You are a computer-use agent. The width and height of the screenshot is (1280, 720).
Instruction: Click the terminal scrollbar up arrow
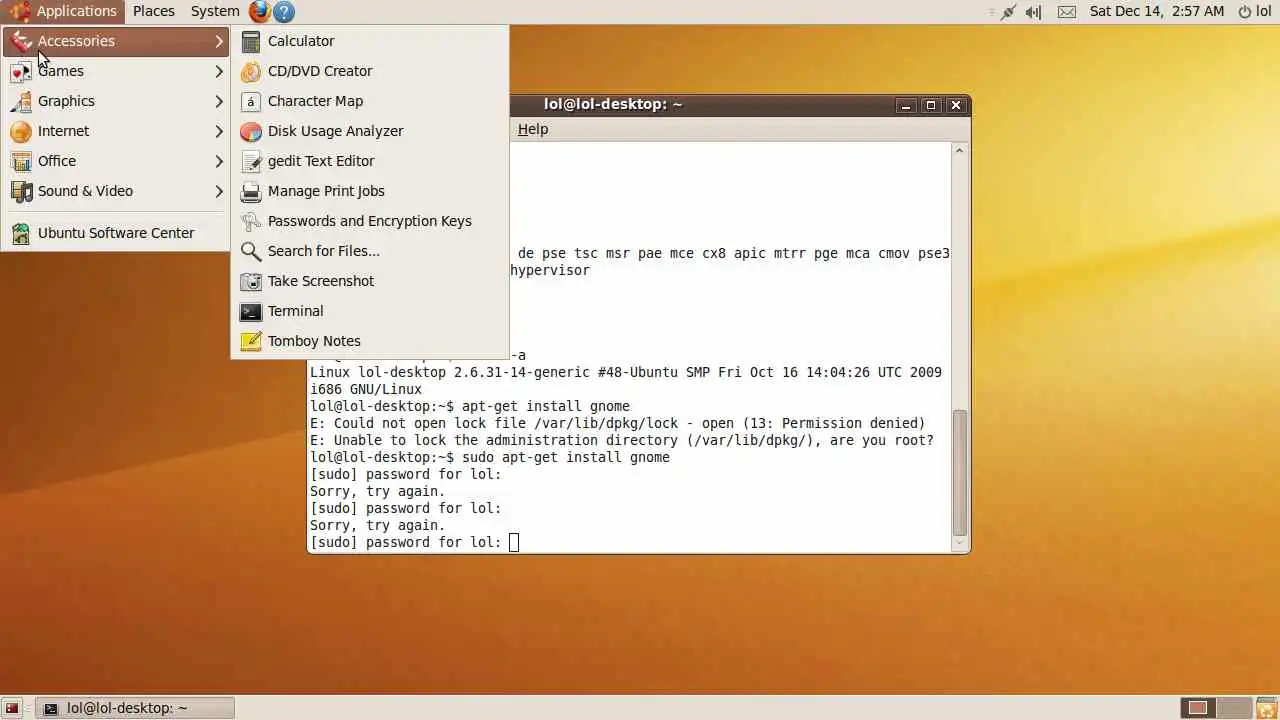coord(960,151)
